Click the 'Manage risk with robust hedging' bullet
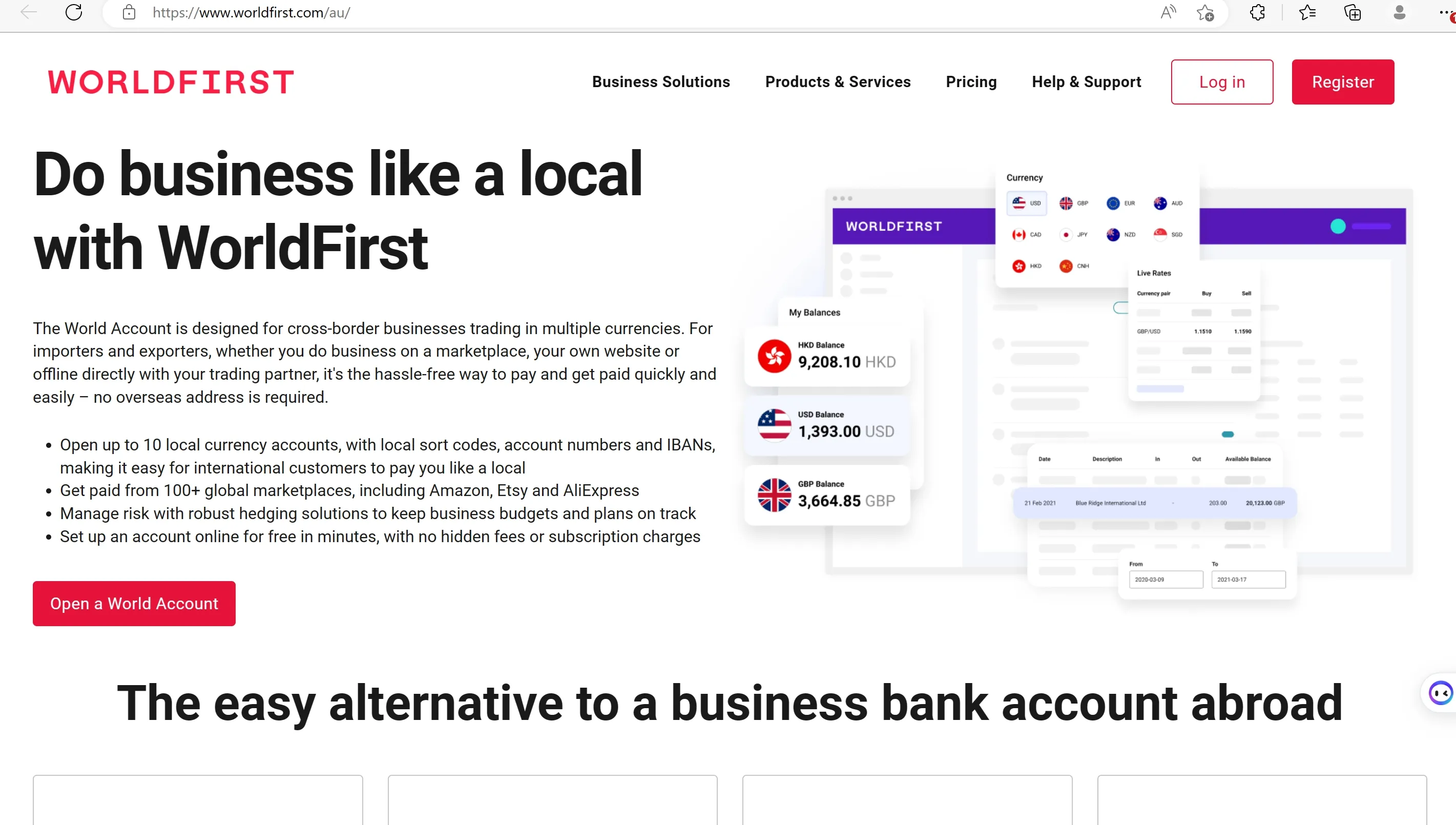1456x825 pixels. click(x=378, y=513)
